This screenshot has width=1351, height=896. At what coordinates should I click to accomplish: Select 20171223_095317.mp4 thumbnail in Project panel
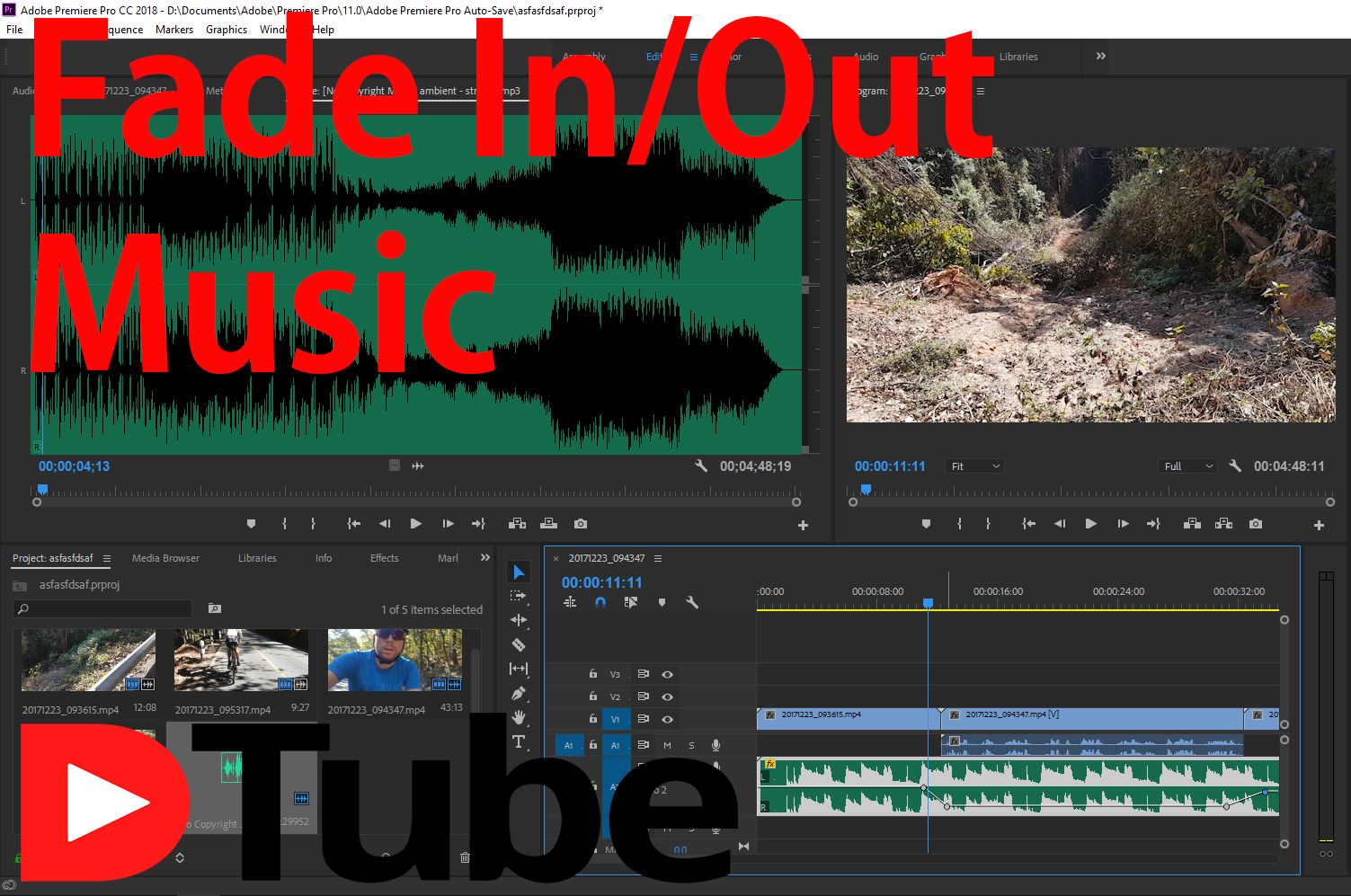click(x=241, y=661)
